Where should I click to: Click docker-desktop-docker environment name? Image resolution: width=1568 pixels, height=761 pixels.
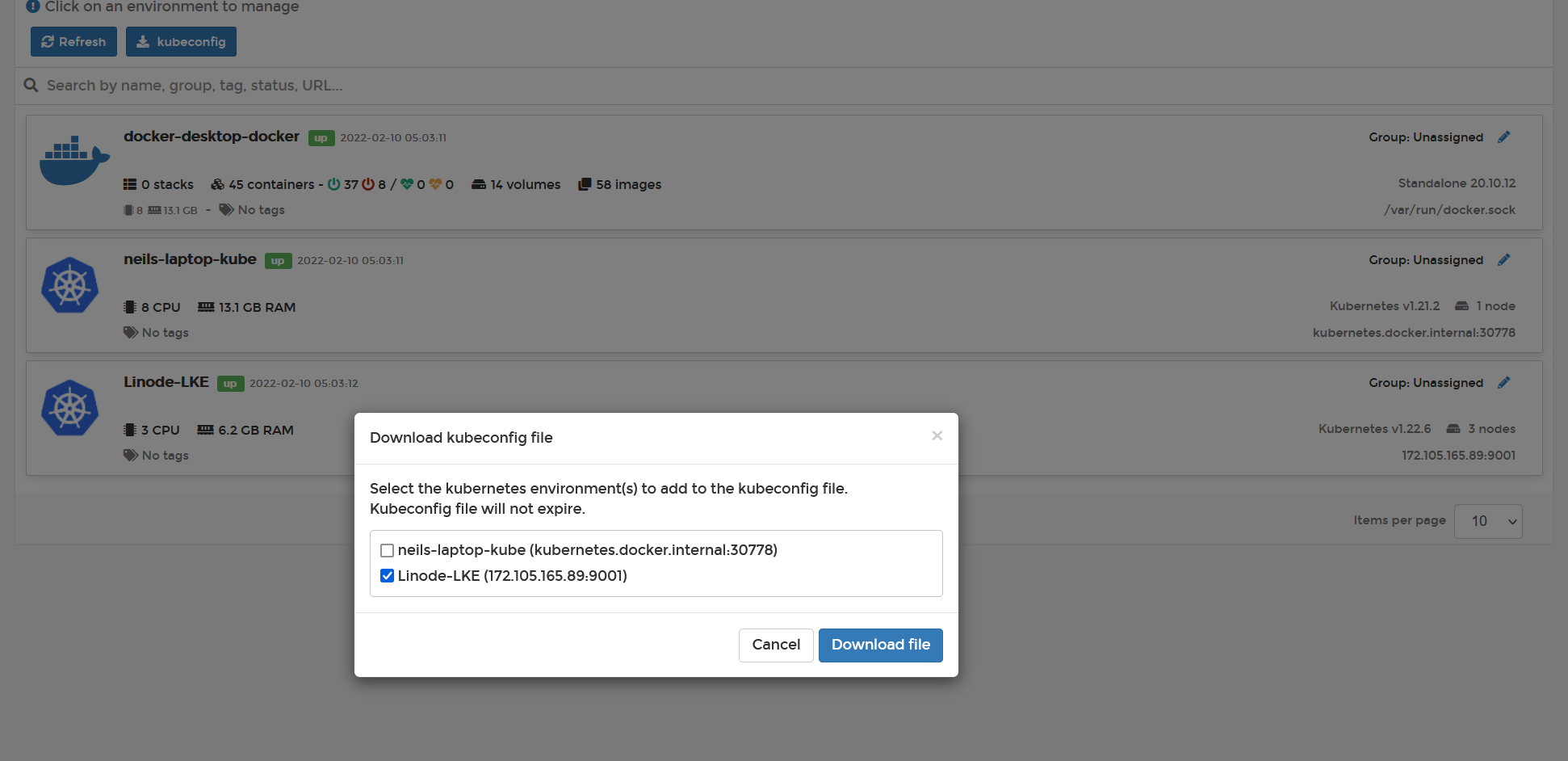pyautogui.click(x=212, y=137)
